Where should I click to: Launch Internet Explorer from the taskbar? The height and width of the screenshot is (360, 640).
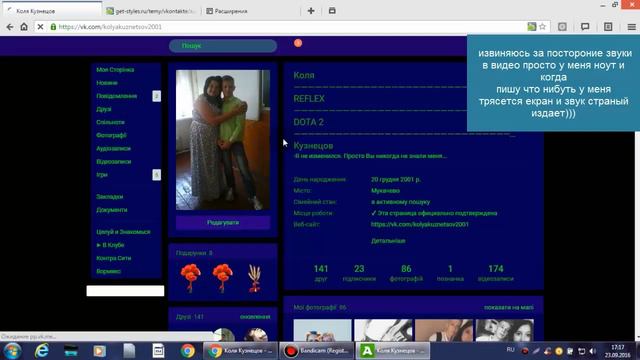click(x=42, y=351)
